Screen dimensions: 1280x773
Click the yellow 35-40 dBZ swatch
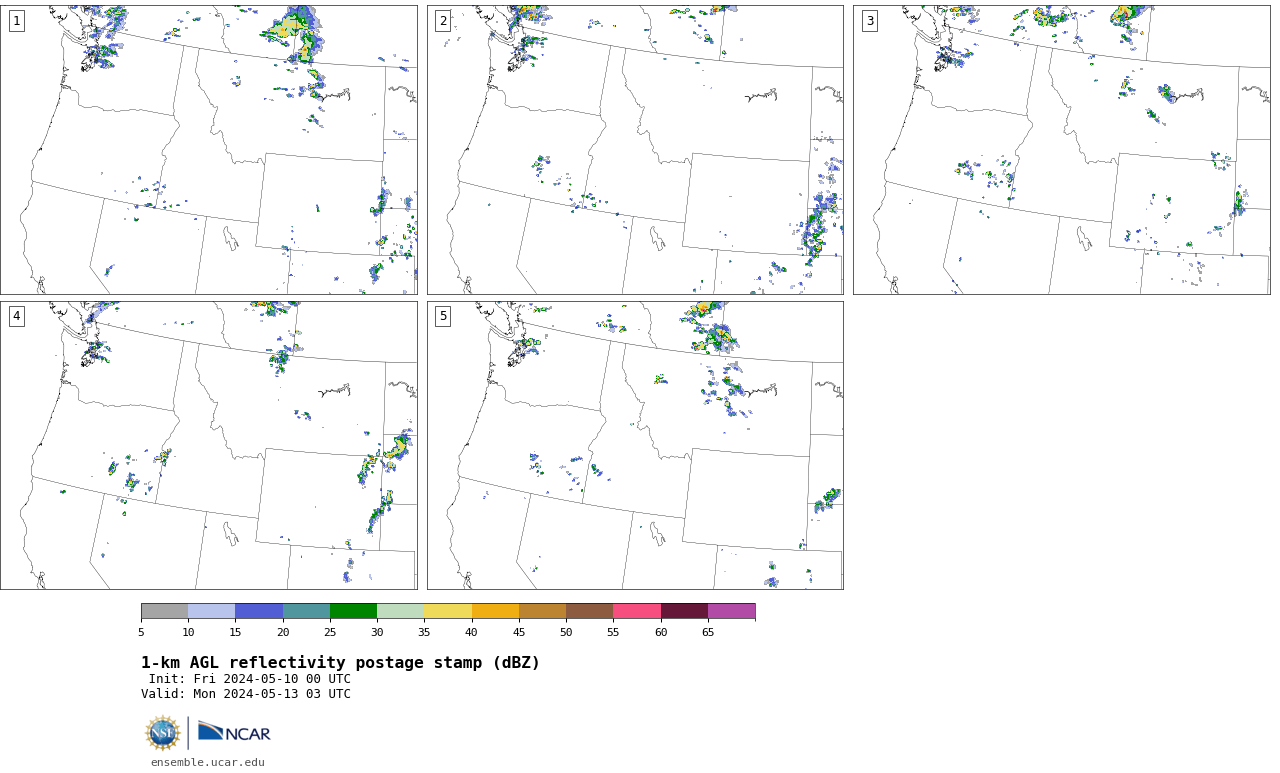(448, 611)
